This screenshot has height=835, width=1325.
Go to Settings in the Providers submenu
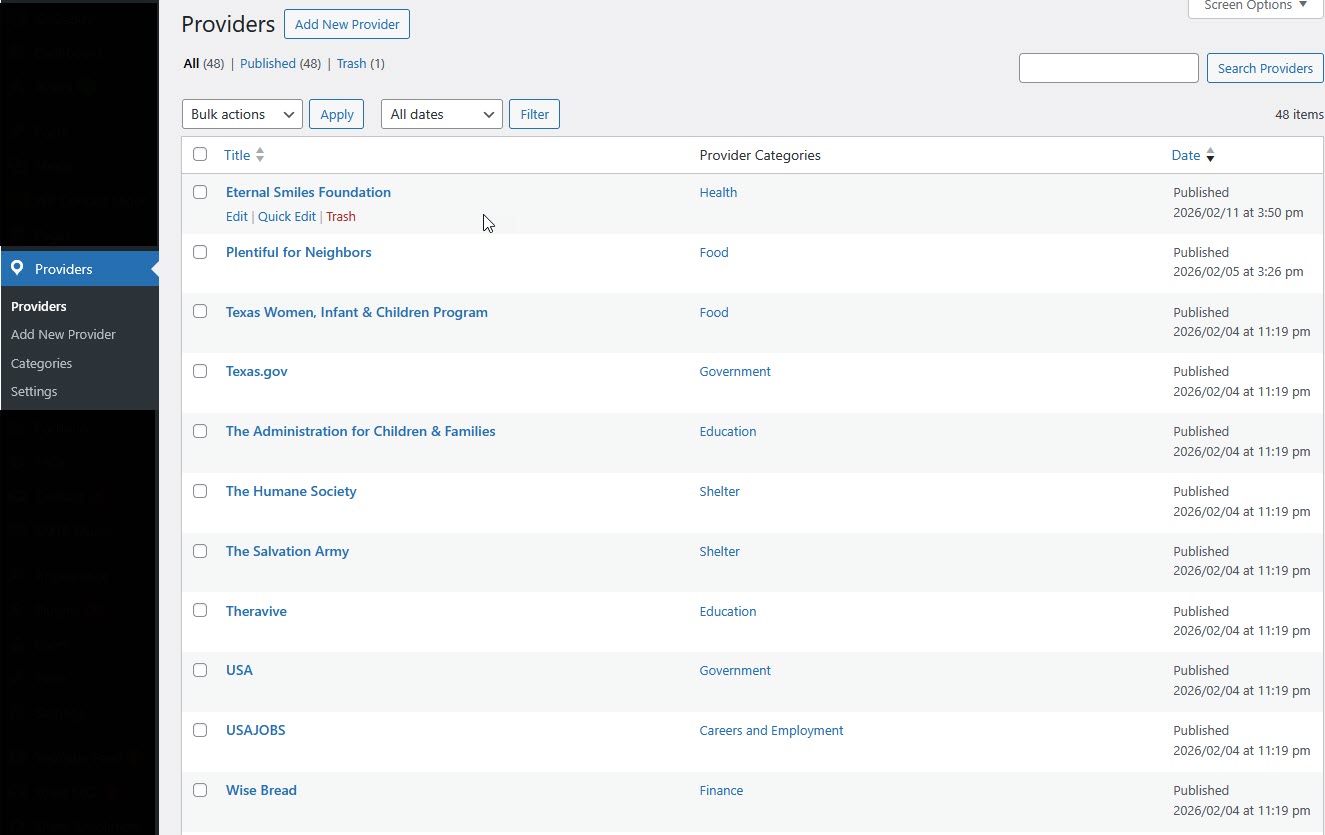pos(34,391)
